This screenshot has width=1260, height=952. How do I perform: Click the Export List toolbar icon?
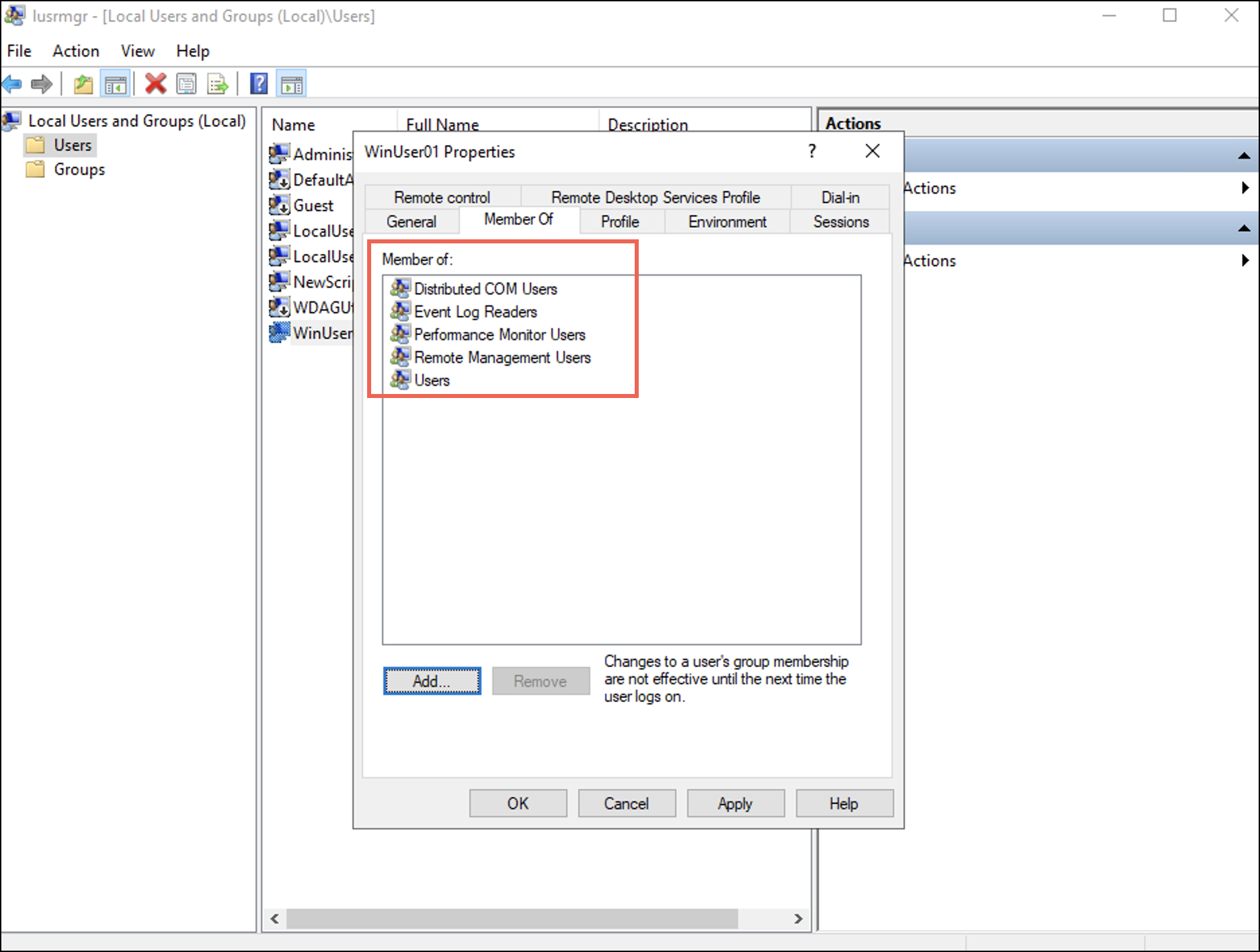coord(218,84)
